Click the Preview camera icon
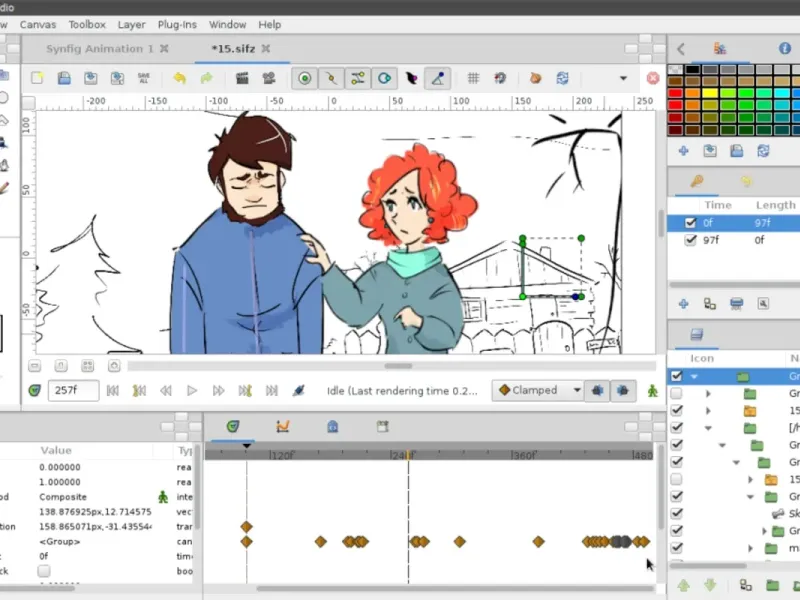800x600 pixels. click(x=268, y=78)
